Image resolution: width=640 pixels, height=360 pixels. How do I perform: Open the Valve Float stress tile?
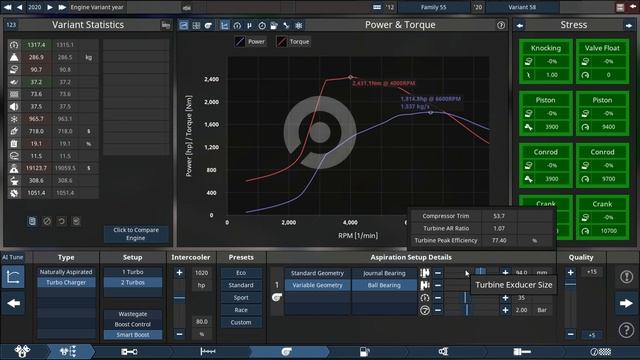coord(602,61)
